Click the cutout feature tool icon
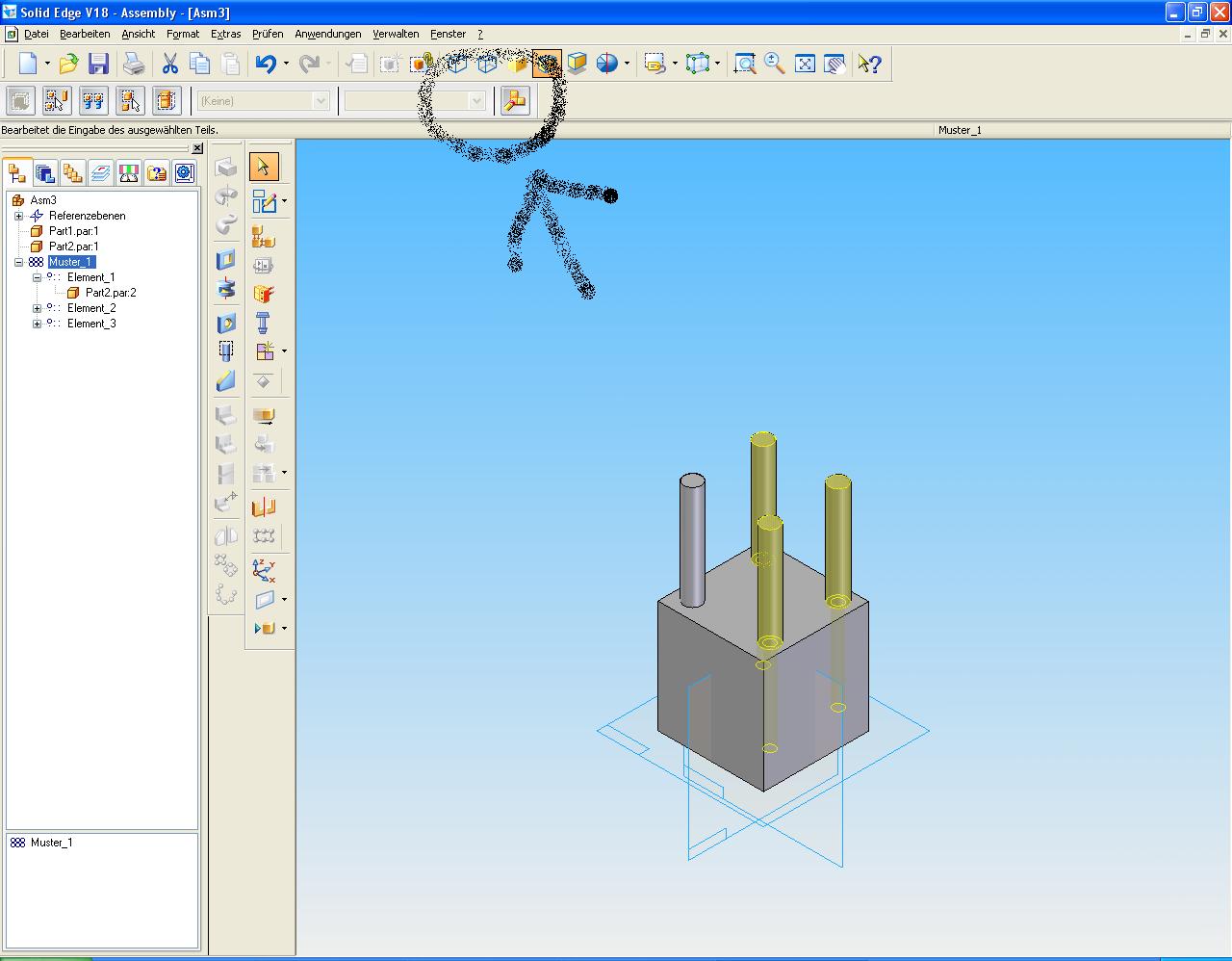1232x961 pixels. pos(226,260)
